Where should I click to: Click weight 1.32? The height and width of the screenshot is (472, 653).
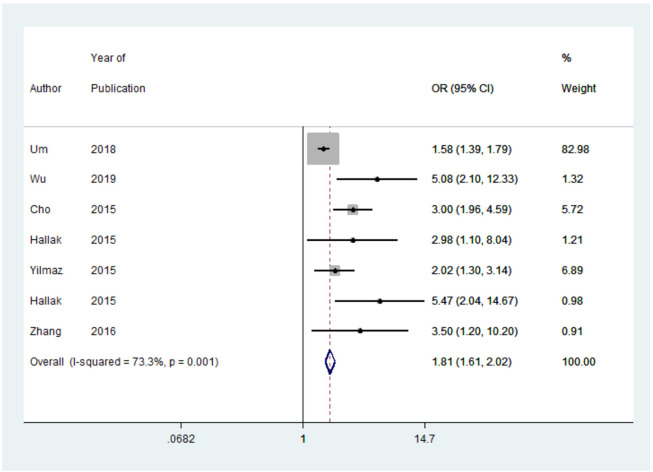(x=572, y=179)
